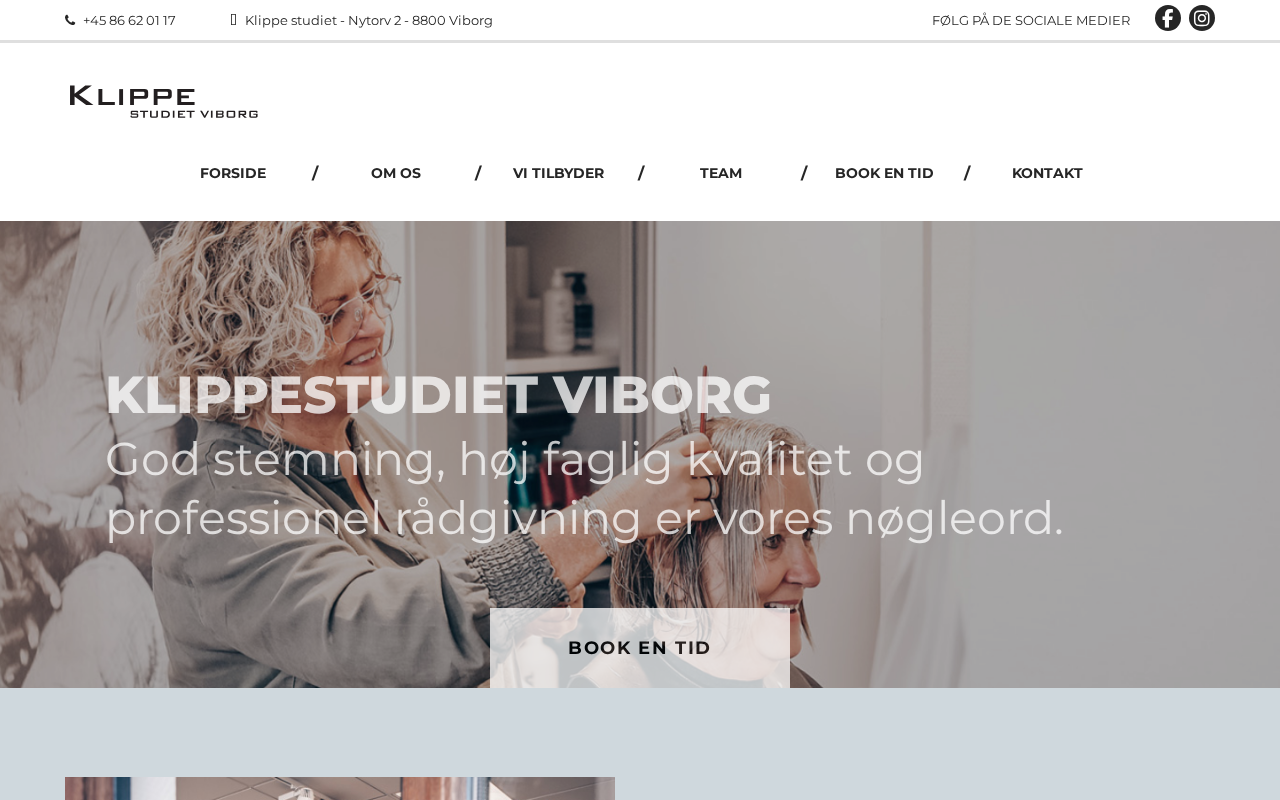Open the Team menu item
1280x800 pixels.
(721, 173)
